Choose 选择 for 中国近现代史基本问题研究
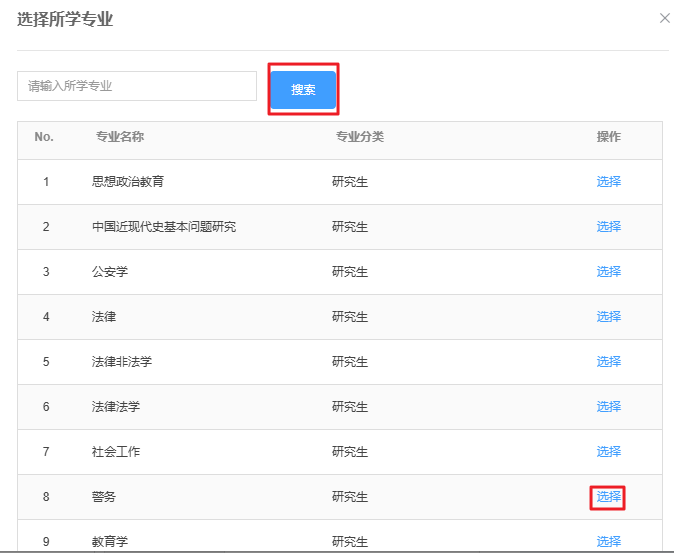Image resolution: width=674 pixels, height=553 pixels. (x=609, y=226)
